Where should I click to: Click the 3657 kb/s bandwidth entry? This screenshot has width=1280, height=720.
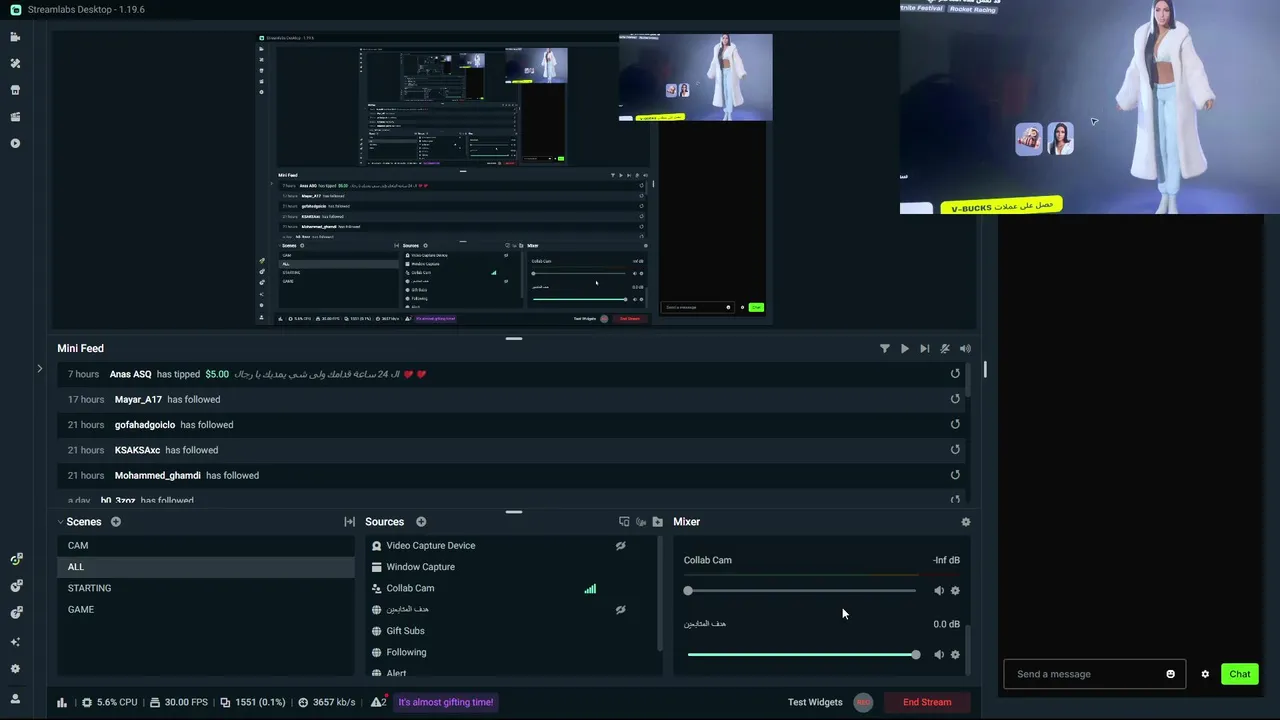326,702
